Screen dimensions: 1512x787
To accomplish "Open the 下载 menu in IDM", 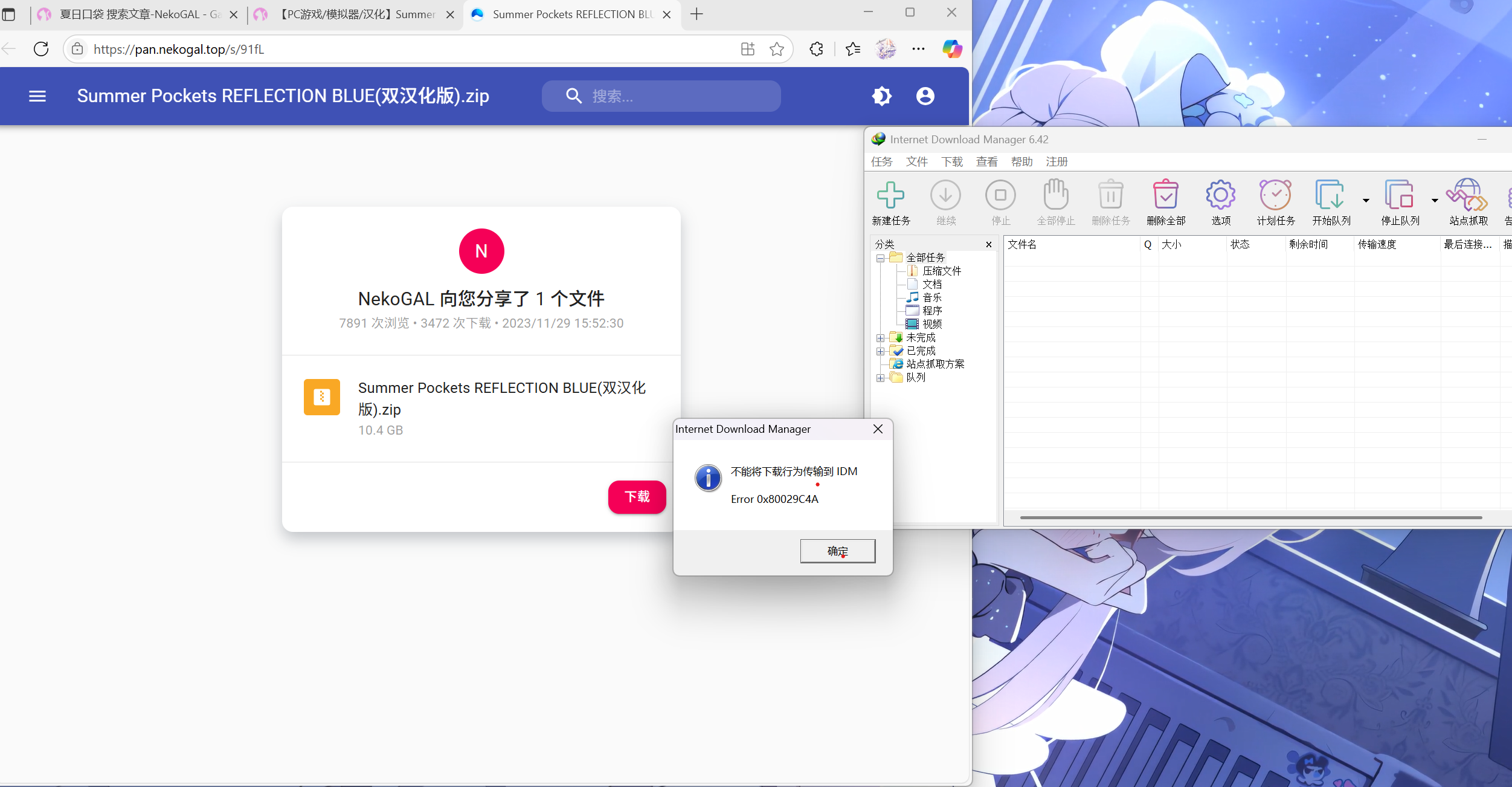I will click(951, 161).
